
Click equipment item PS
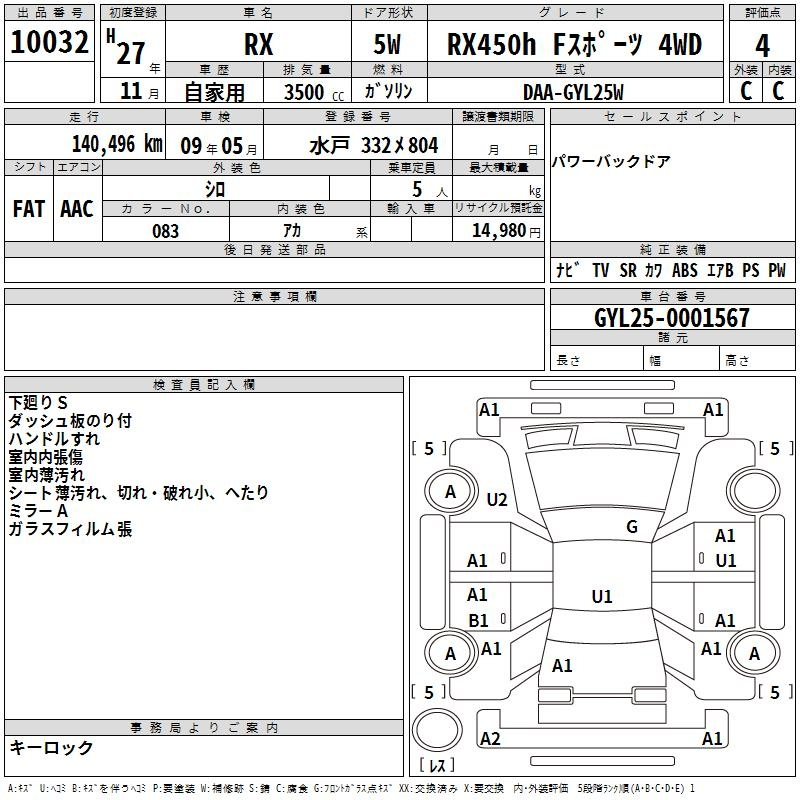point(751,270)
